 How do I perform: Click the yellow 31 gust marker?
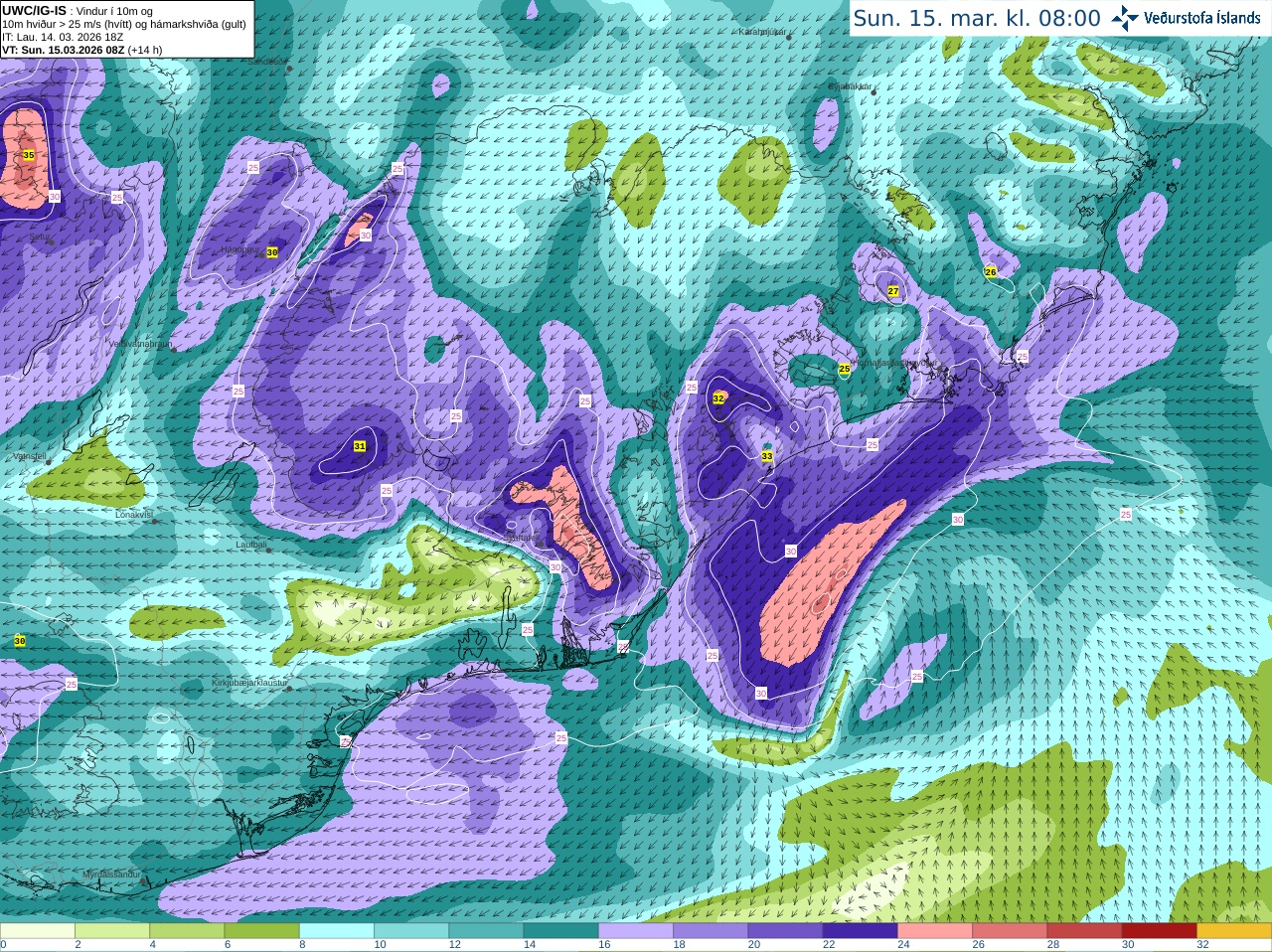(360, 446)
